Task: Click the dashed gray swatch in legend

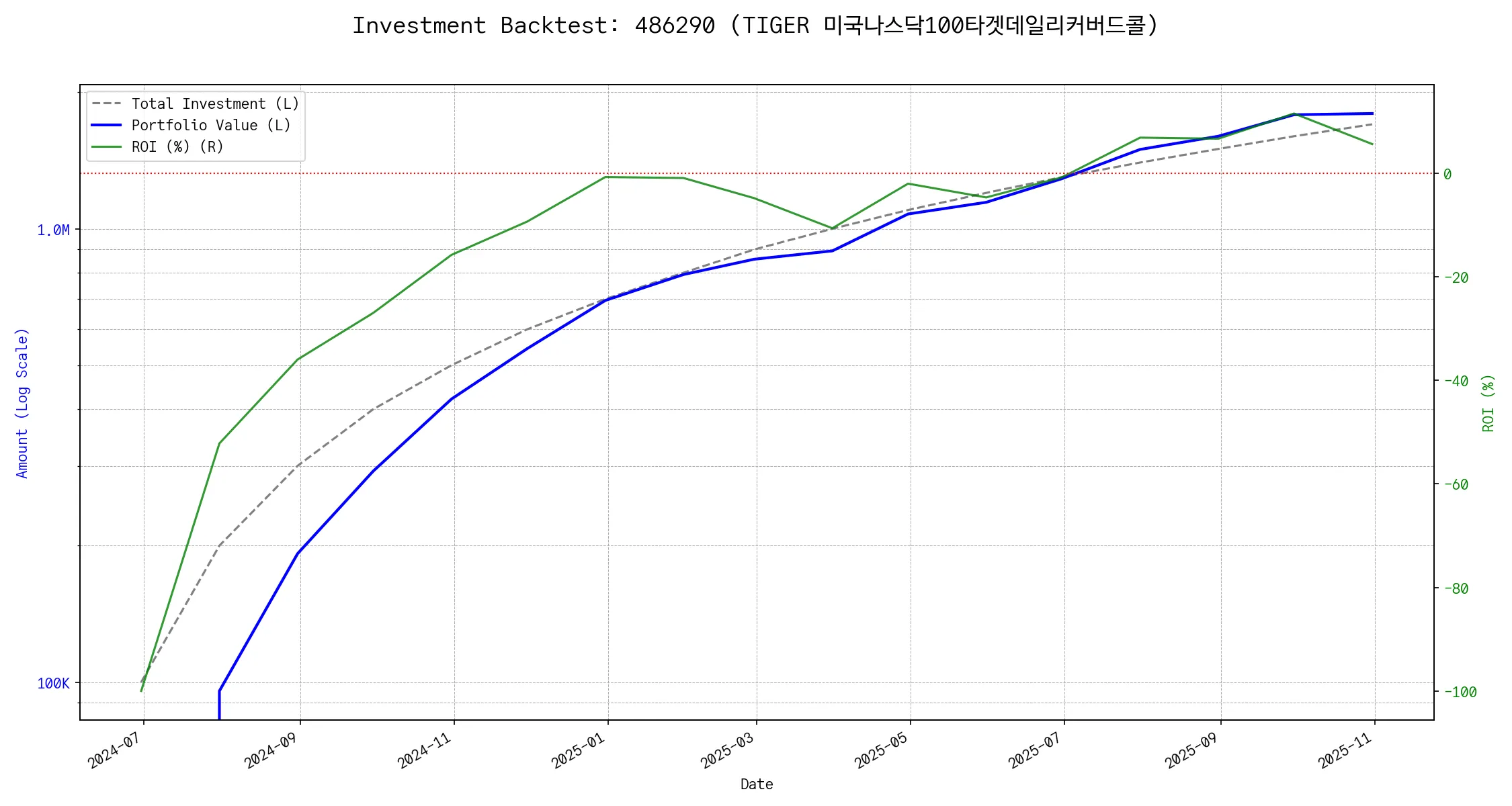Action: [x=106, y=104]
